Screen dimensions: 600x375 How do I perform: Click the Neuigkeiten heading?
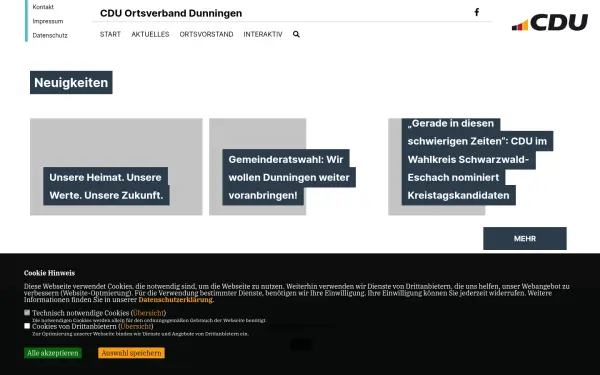(x=71, y=82)
